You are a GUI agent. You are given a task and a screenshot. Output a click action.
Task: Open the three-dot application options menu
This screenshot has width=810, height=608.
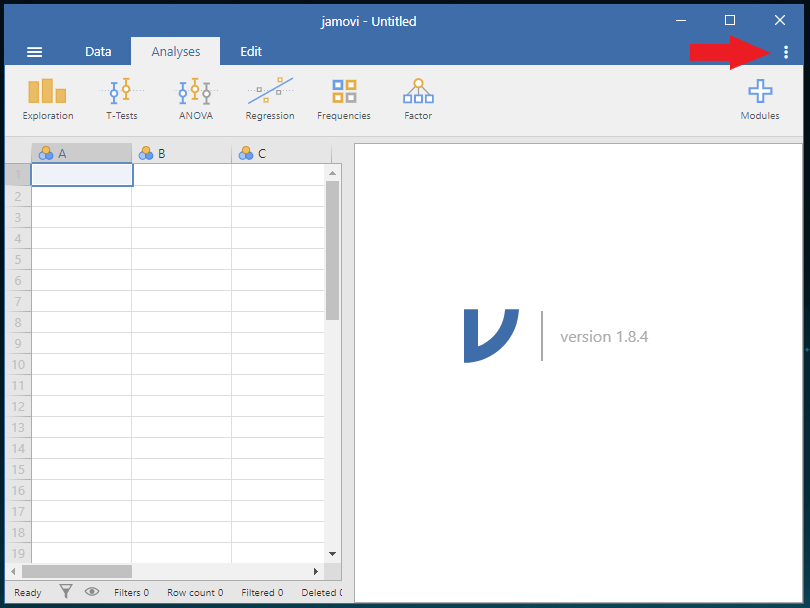(x=786, y=52)
